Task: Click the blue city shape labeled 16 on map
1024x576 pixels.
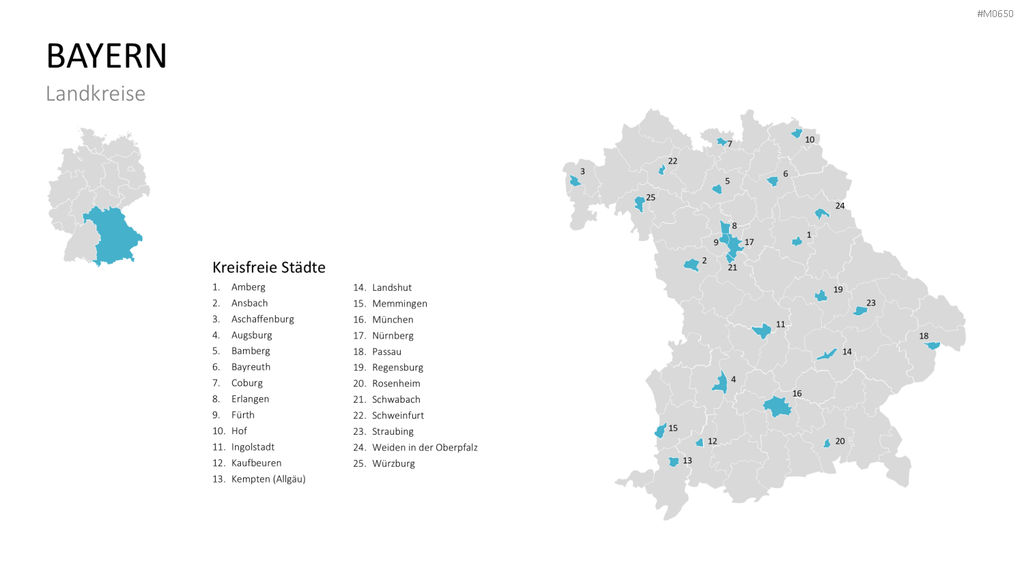Action: coord(777,407)
